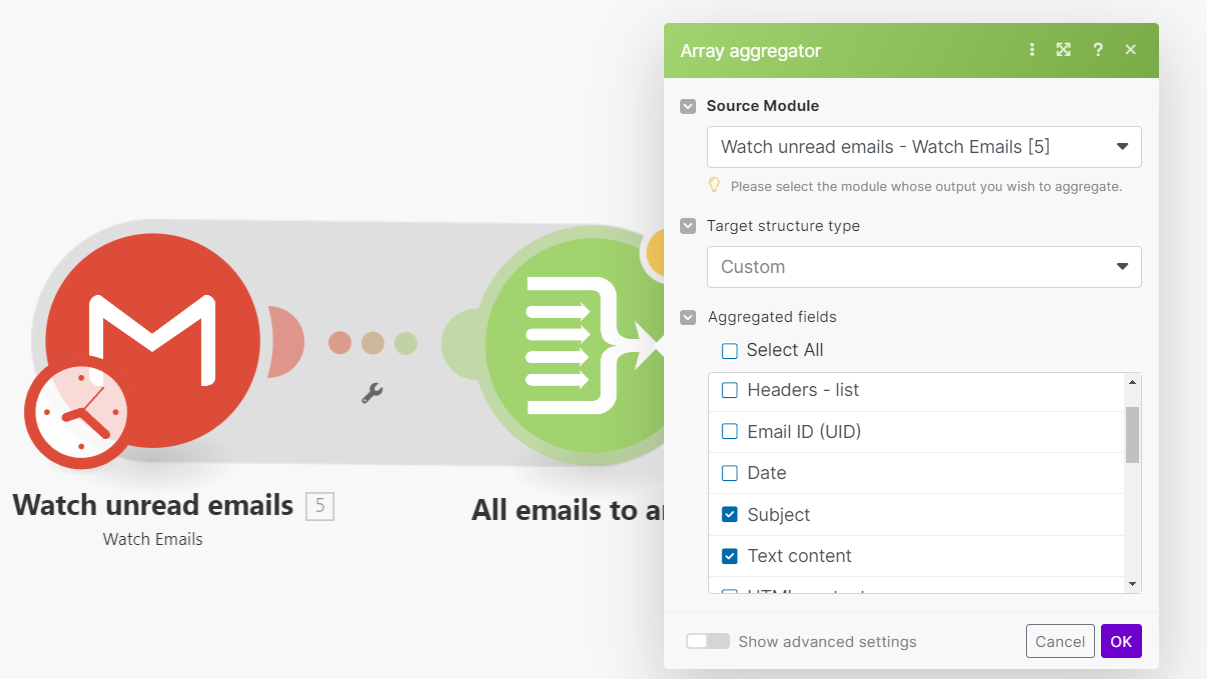Enable Show advanced settings switch
The width and height of the screenshot is (1207, 679).
(708, 641)
